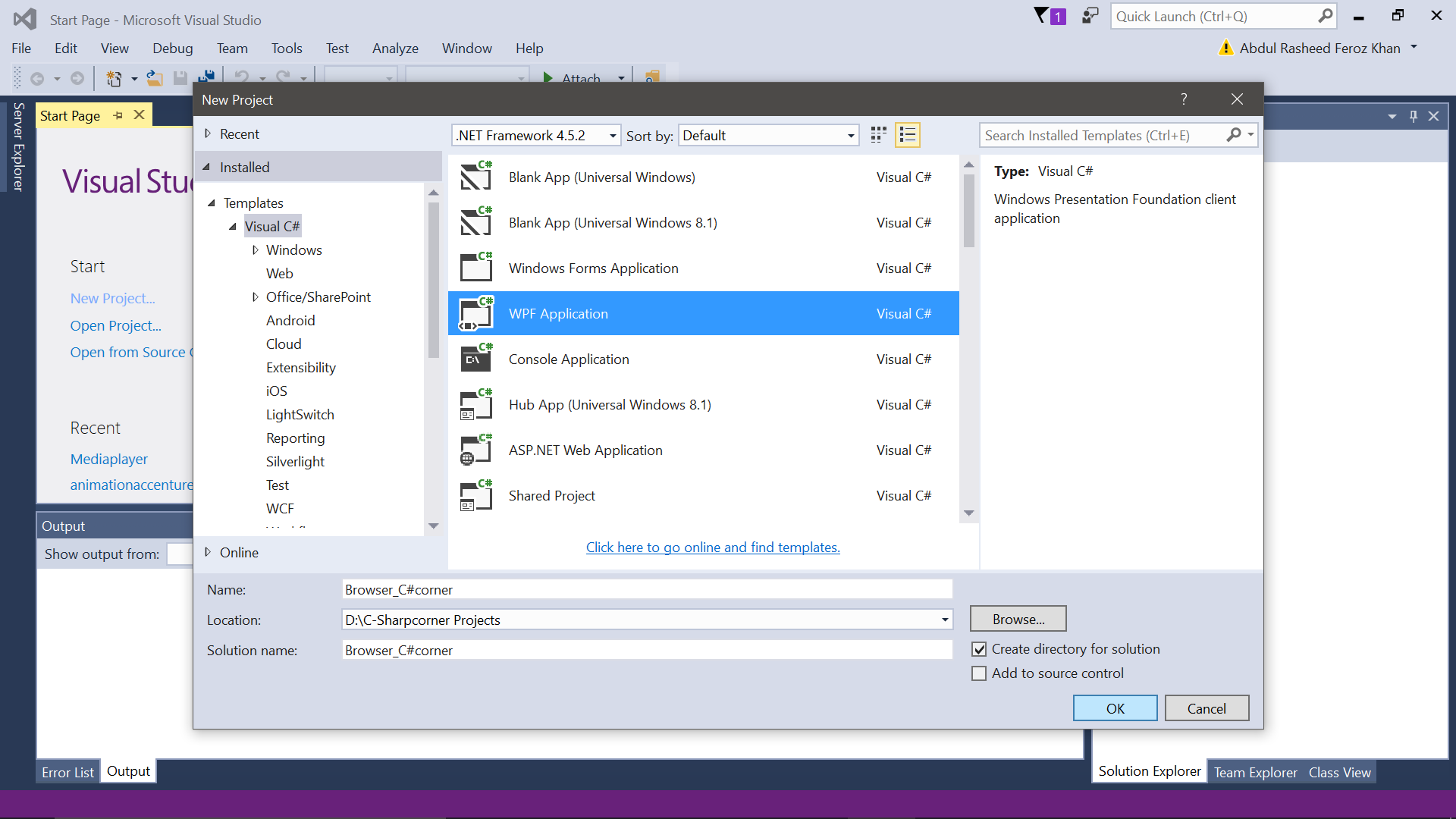Select the Silverlight template category
This screenshot has width=1456, height=819.
click(x=295, y=461)
